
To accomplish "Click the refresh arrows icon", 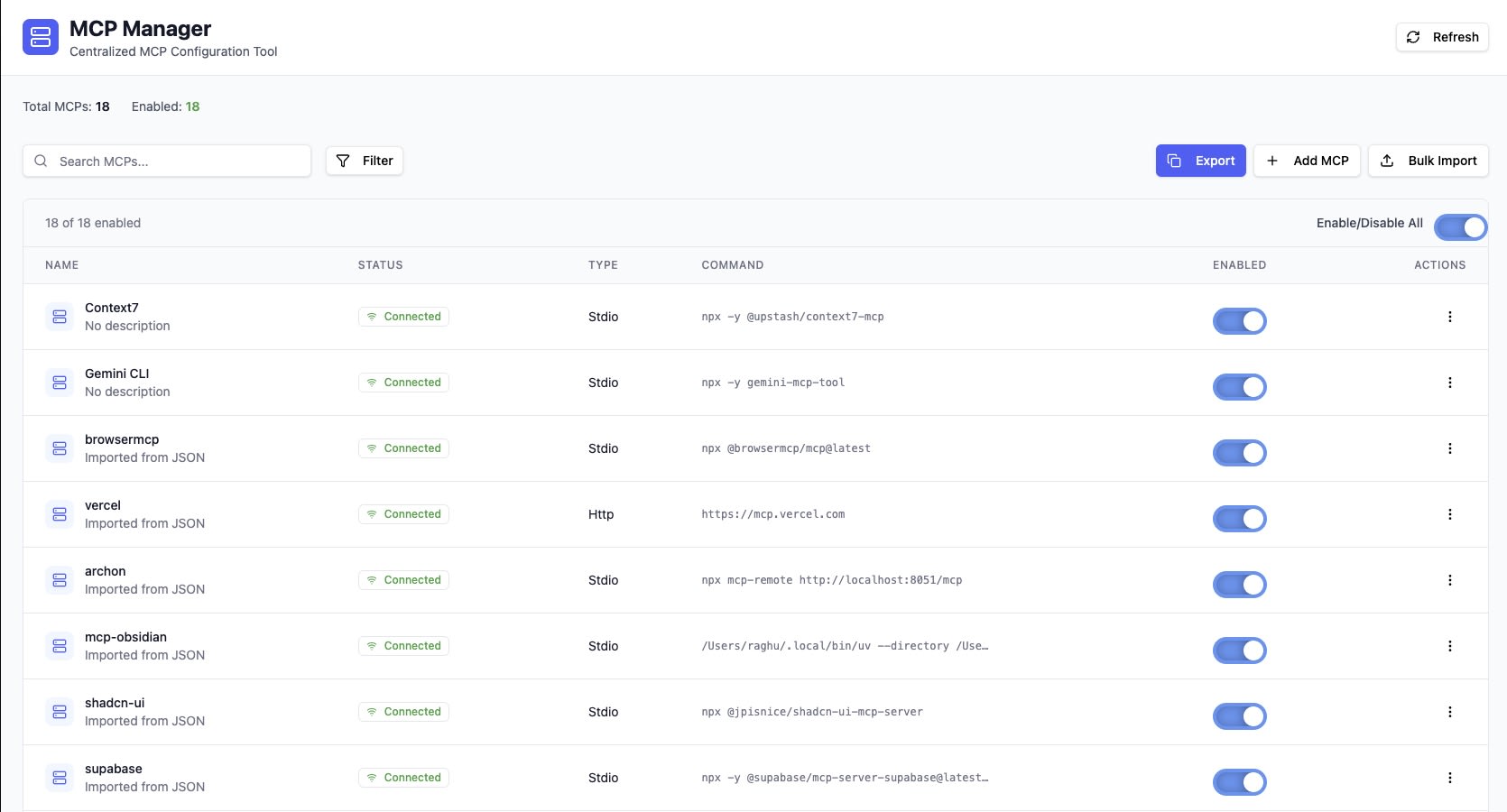I will click(1413, 37).
